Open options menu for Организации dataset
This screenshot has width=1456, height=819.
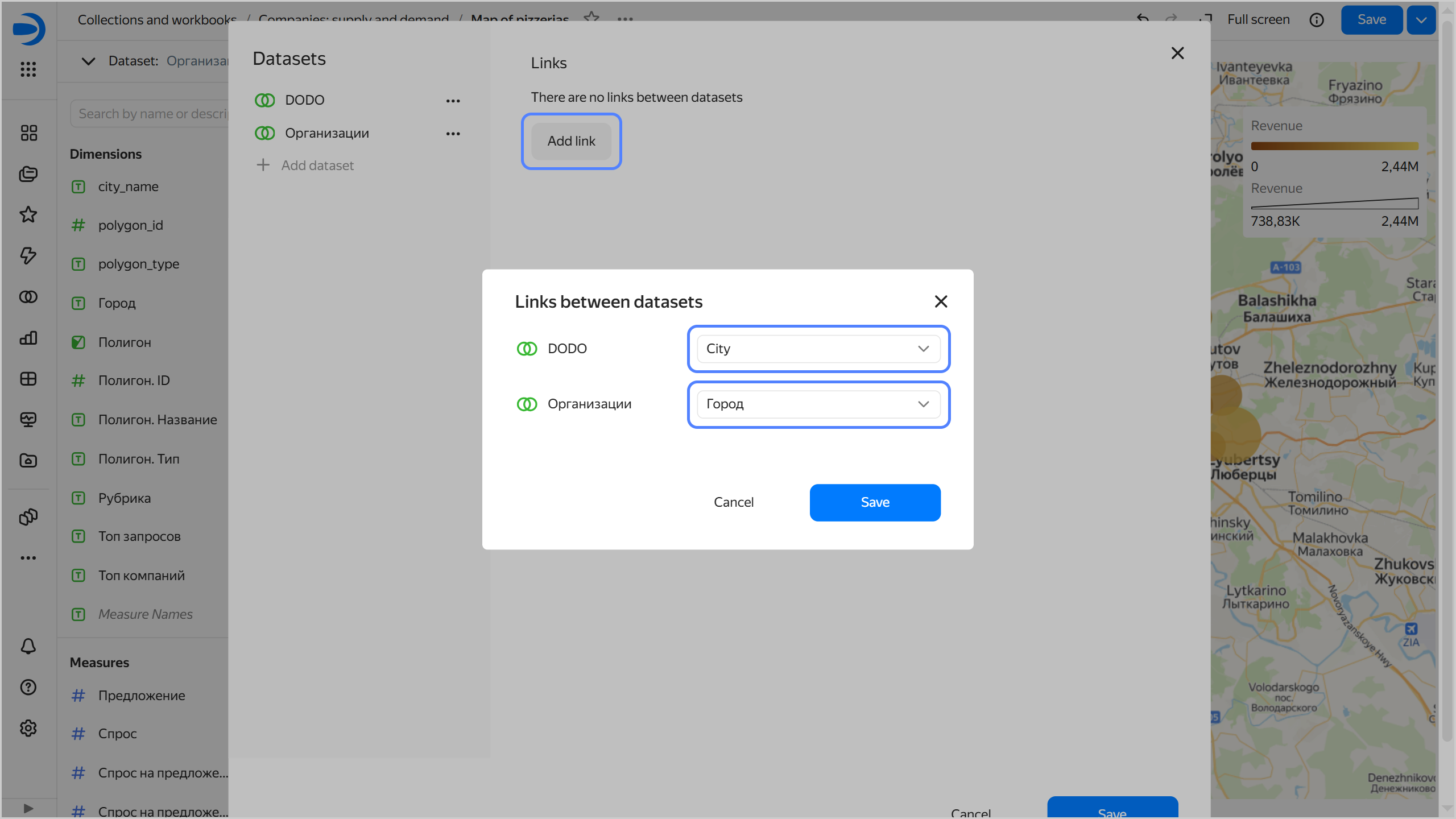pyautogui.click(x=453, y=134)
